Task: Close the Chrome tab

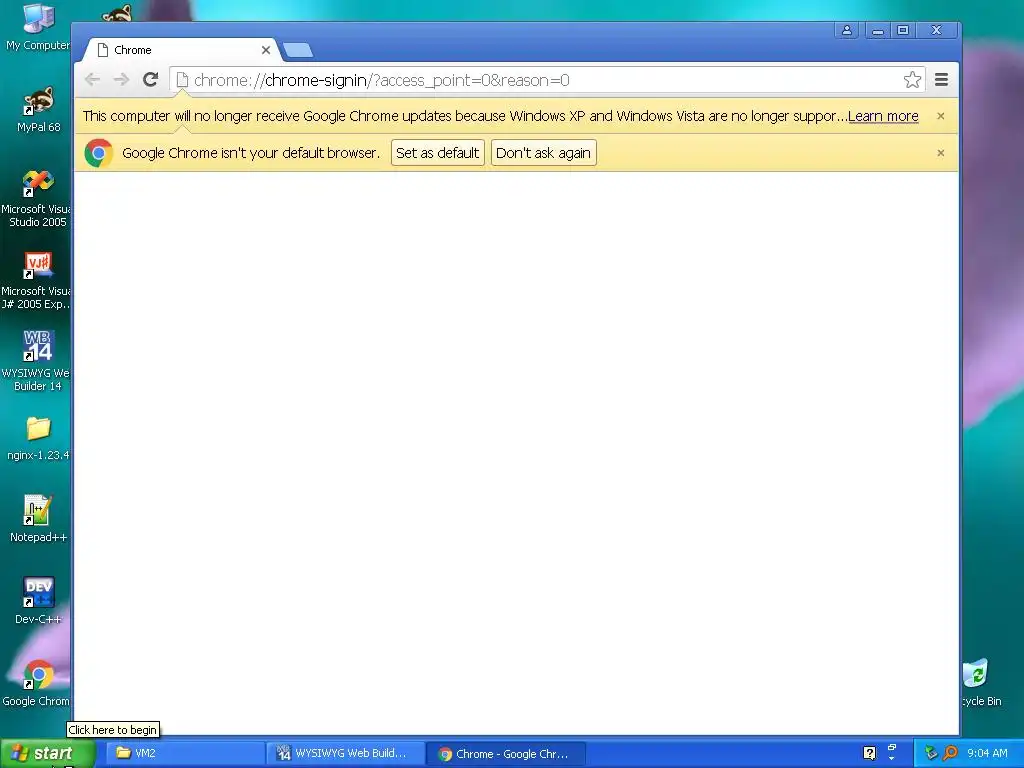Action: tap(266, 50)
